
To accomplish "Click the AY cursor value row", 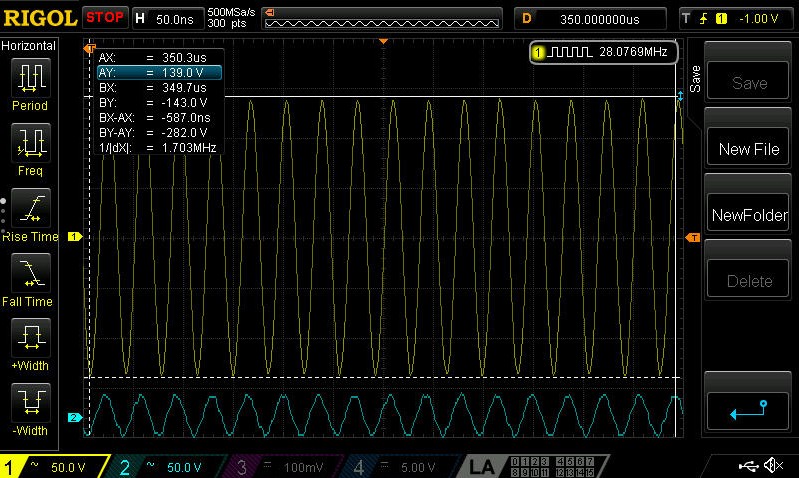I will click(x=159, y=72).
